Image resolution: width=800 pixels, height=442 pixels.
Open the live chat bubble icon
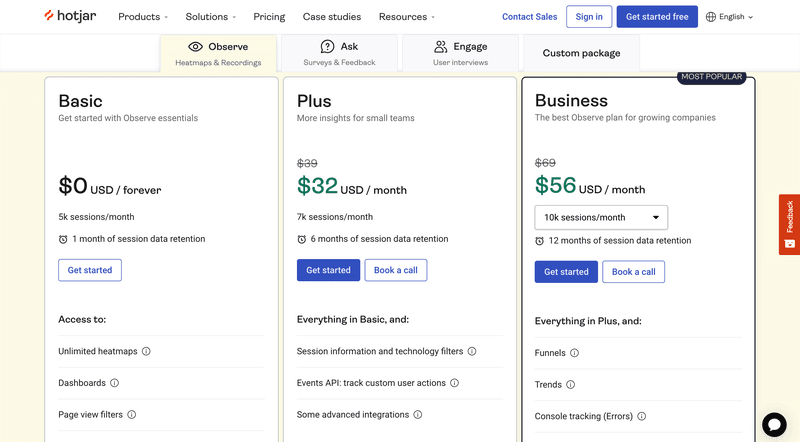[x=774, y=424]
